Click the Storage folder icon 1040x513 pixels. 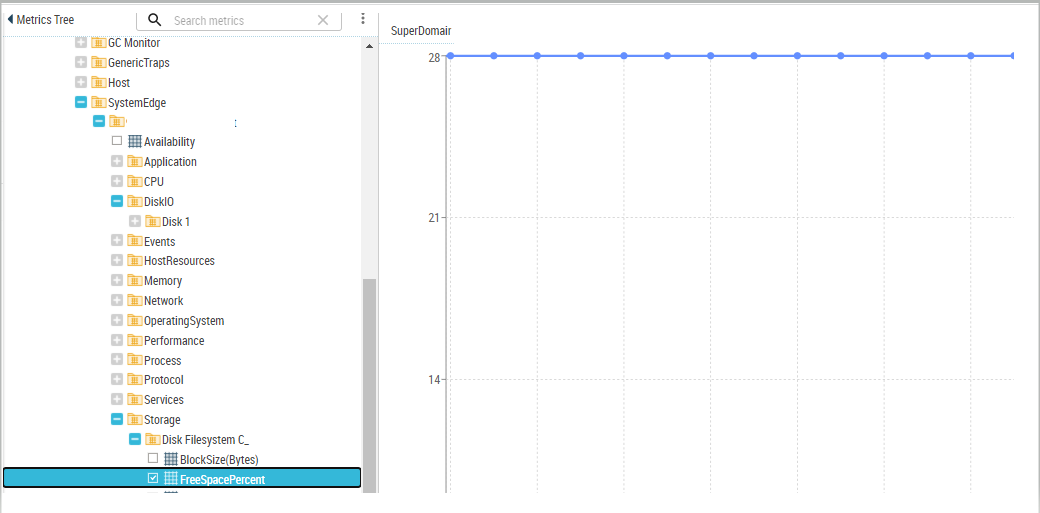point(135,419)
